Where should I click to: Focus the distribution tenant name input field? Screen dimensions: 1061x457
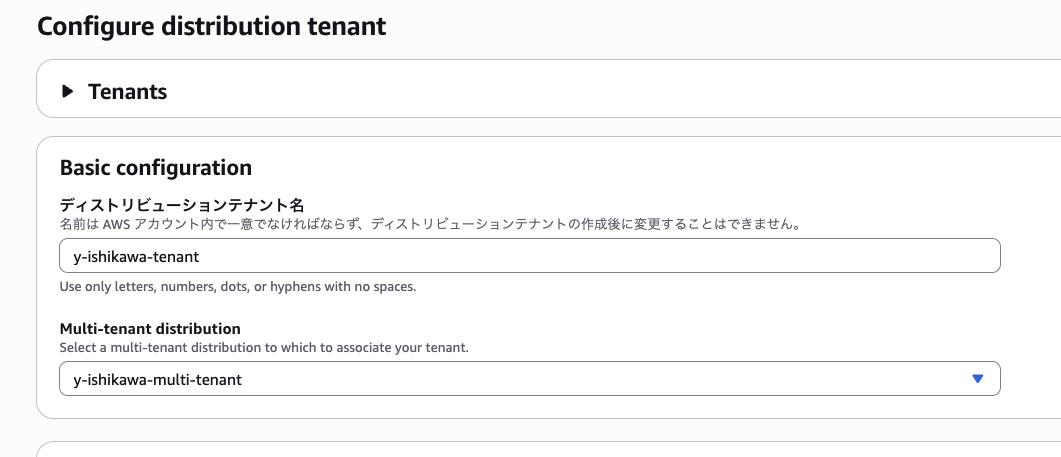[x=530, y=256]
